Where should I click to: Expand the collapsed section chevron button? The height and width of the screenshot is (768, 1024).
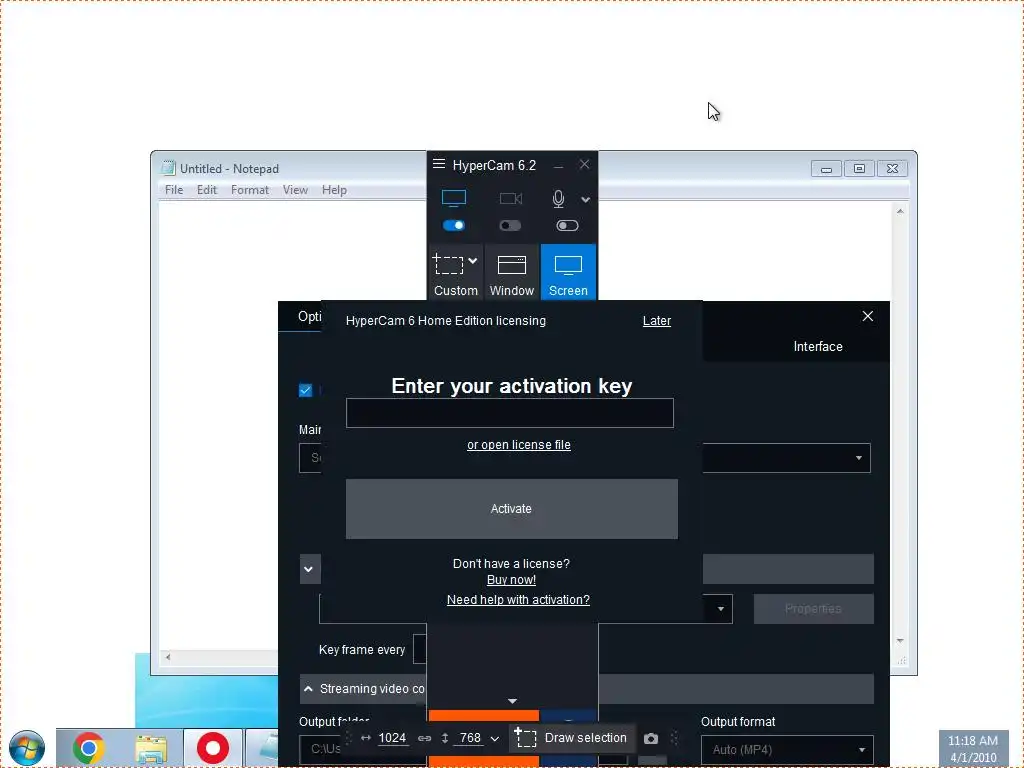(310, 569)
